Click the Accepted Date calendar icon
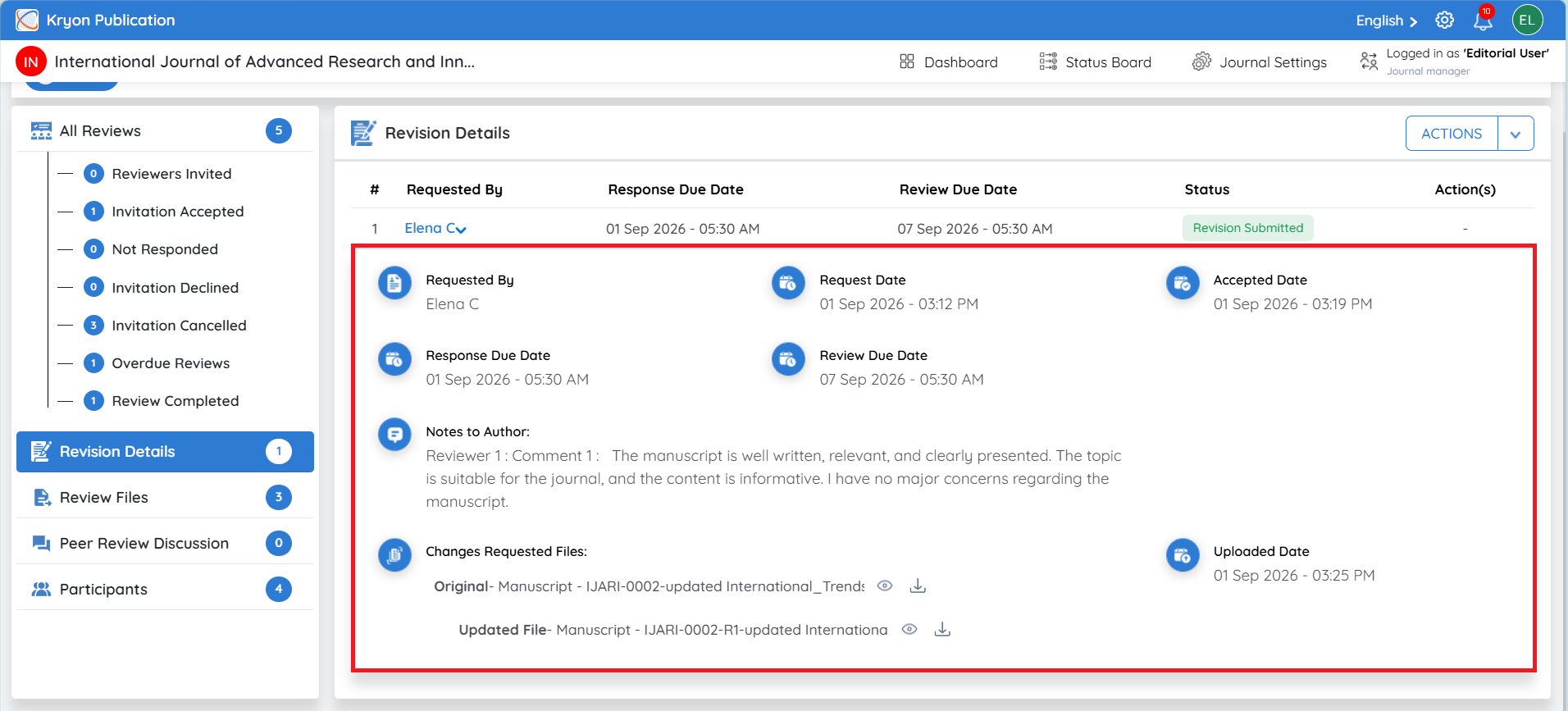 pos(1183,283)
